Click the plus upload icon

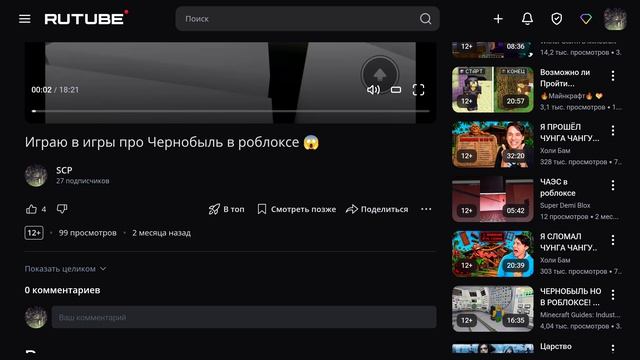coord(498,19)
